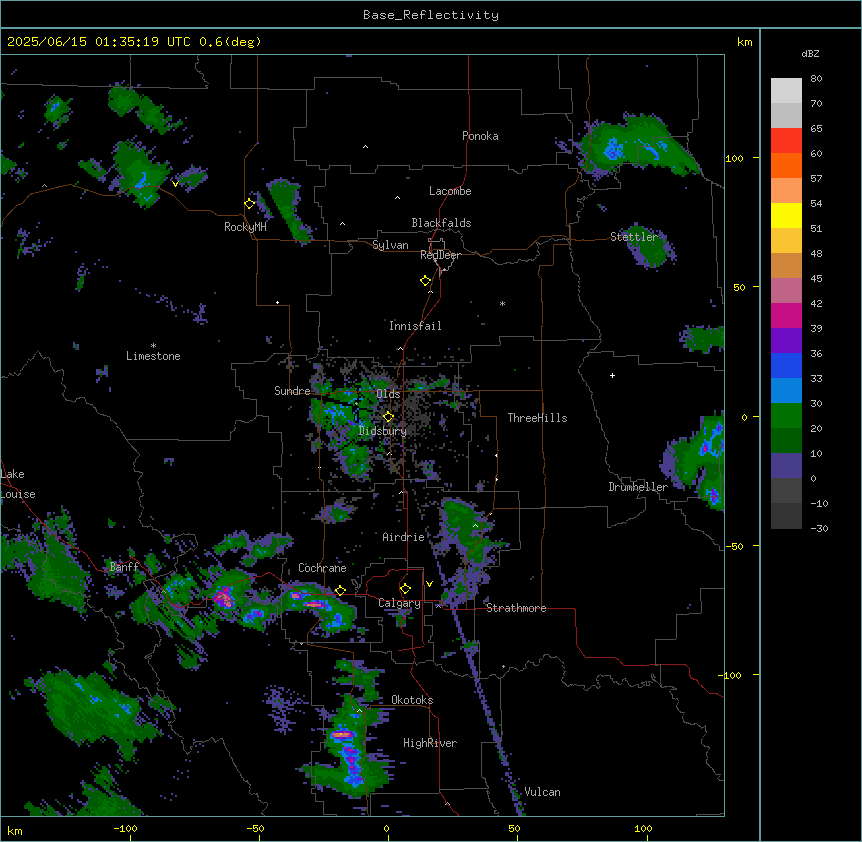Select the Limestone label
The height and width of the screenshot is (842, 862).
click(x=153, y=356)
